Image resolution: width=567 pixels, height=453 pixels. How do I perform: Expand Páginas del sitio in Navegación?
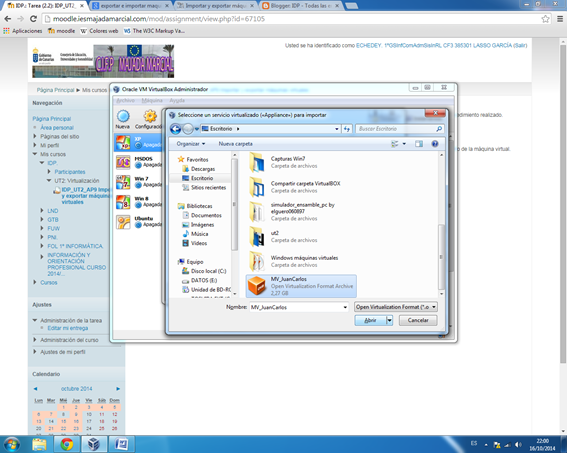tap(35, 136)
